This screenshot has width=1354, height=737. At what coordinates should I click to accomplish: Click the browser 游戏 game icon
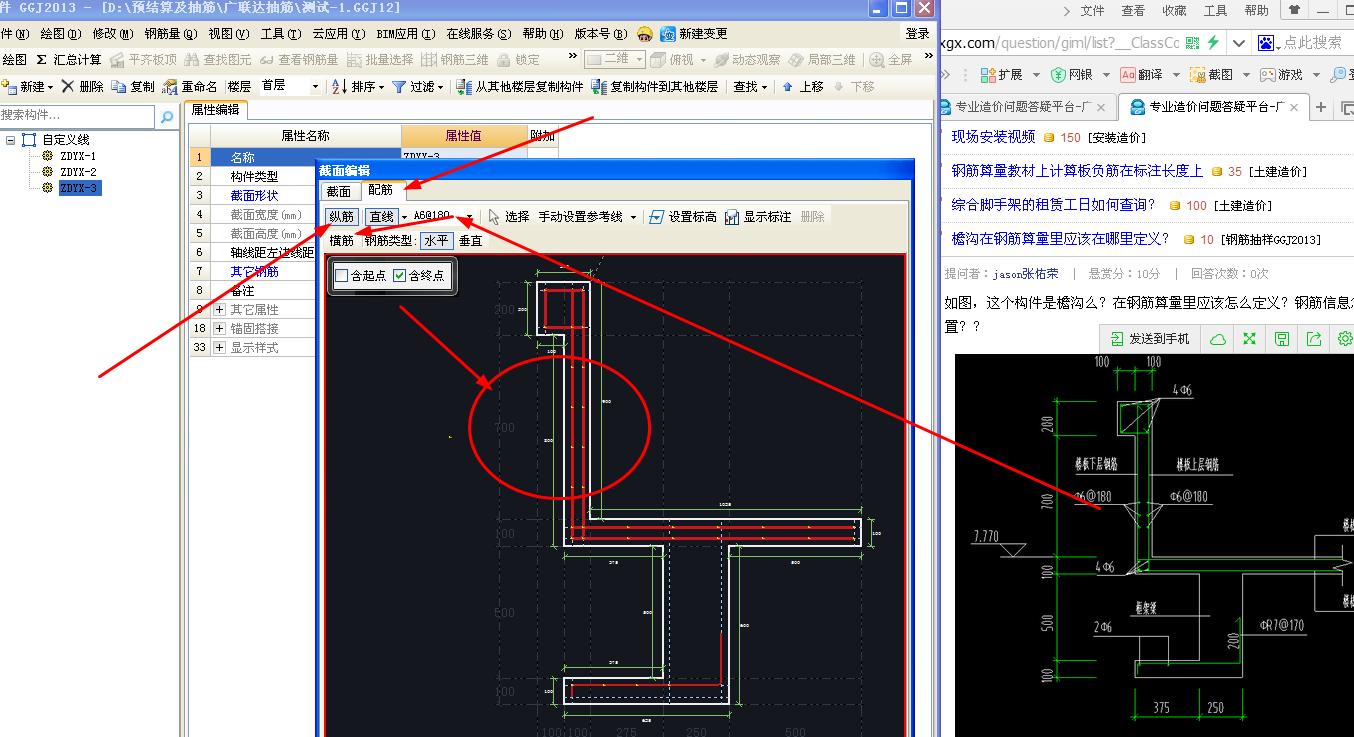click(1270, 75)
